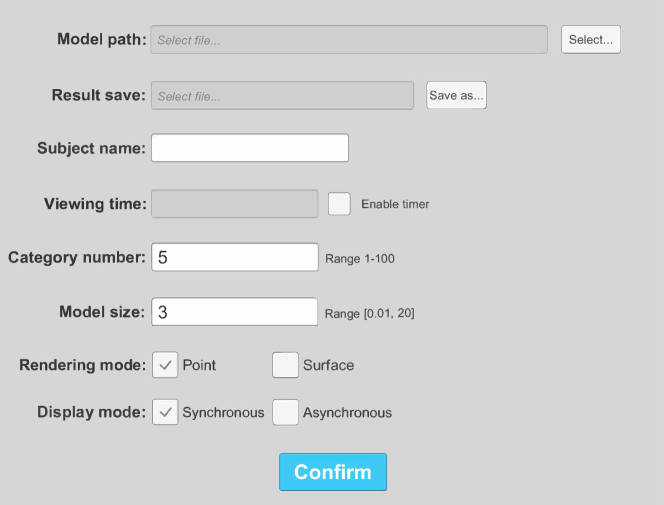The image size is (664, 505).
Task: Click the Category number input box
Action: [x=234, y=257]
